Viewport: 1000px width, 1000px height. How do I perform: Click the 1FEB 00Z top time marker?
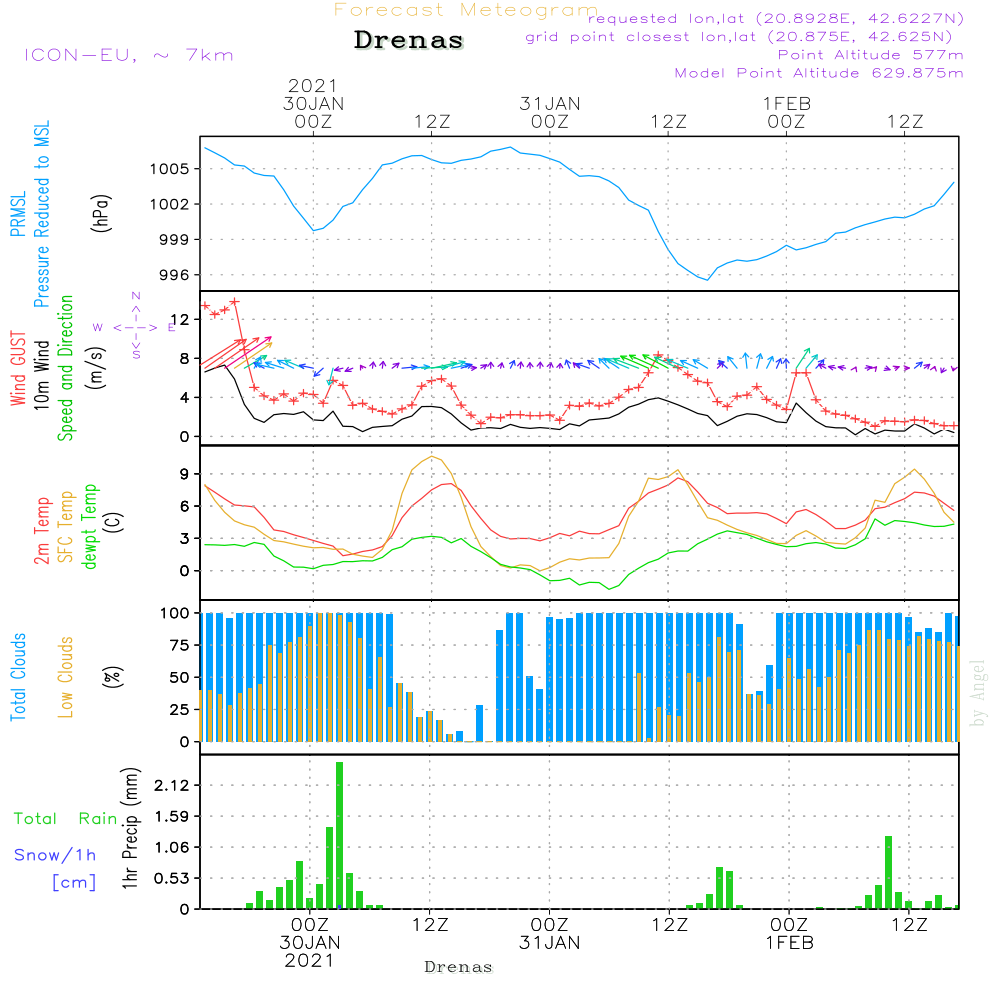787,112
